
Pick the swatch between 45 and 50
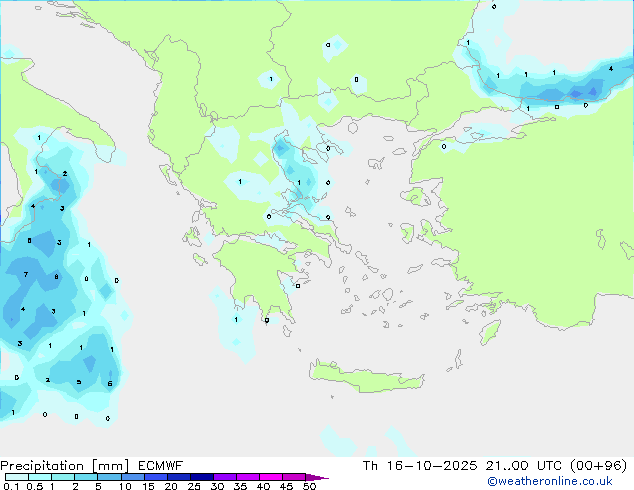click(294, 477)
